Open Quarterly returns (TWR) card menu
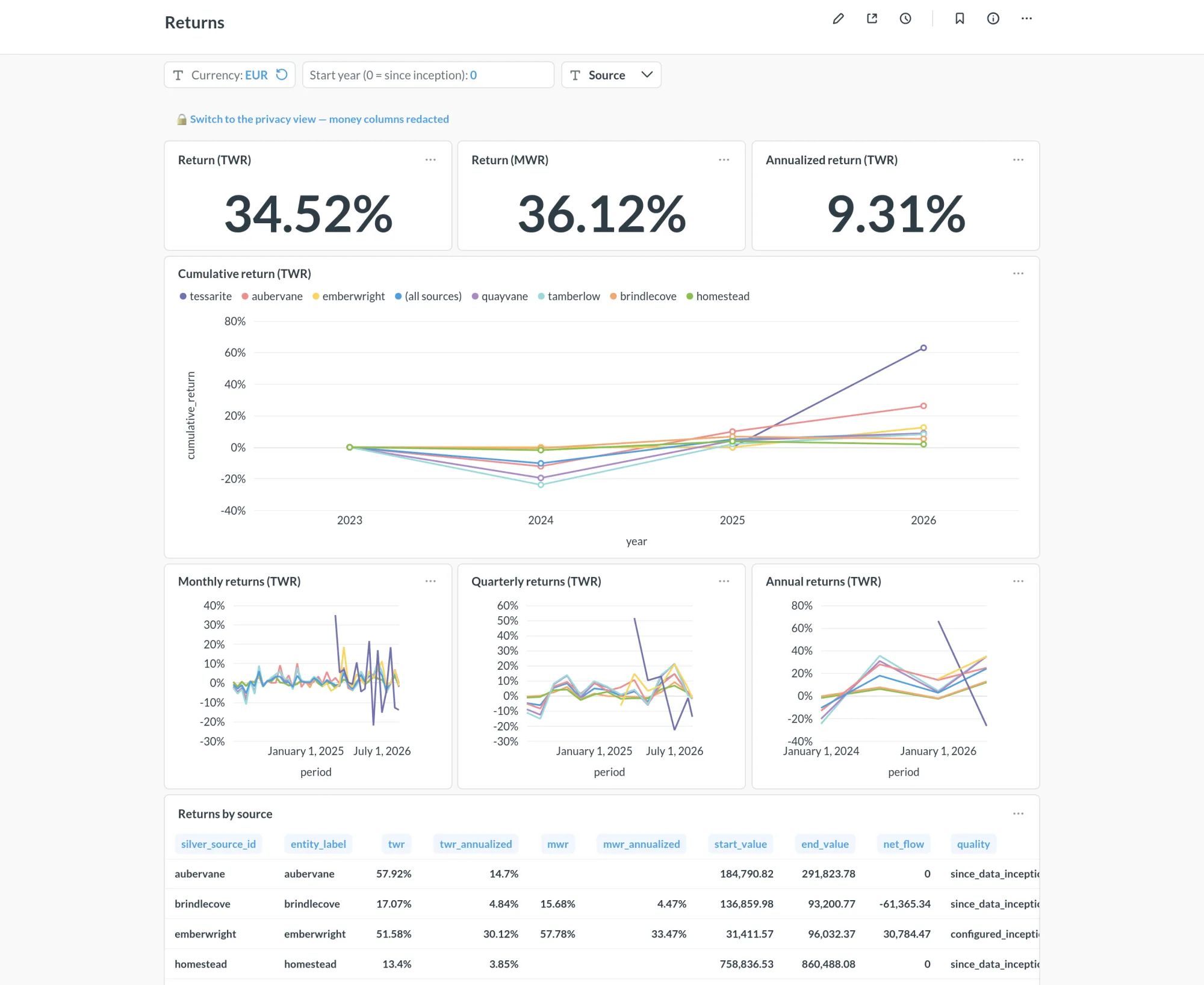Image resolution: width=1204 pixels, height=985 pixels. pos(724,581)
